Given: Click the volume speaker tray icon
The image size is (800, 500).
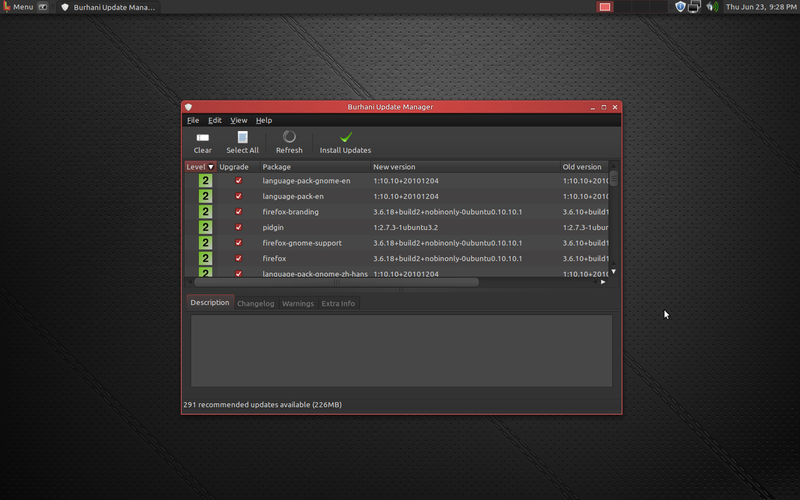Looking at the screenshot, I should point(711,7).
